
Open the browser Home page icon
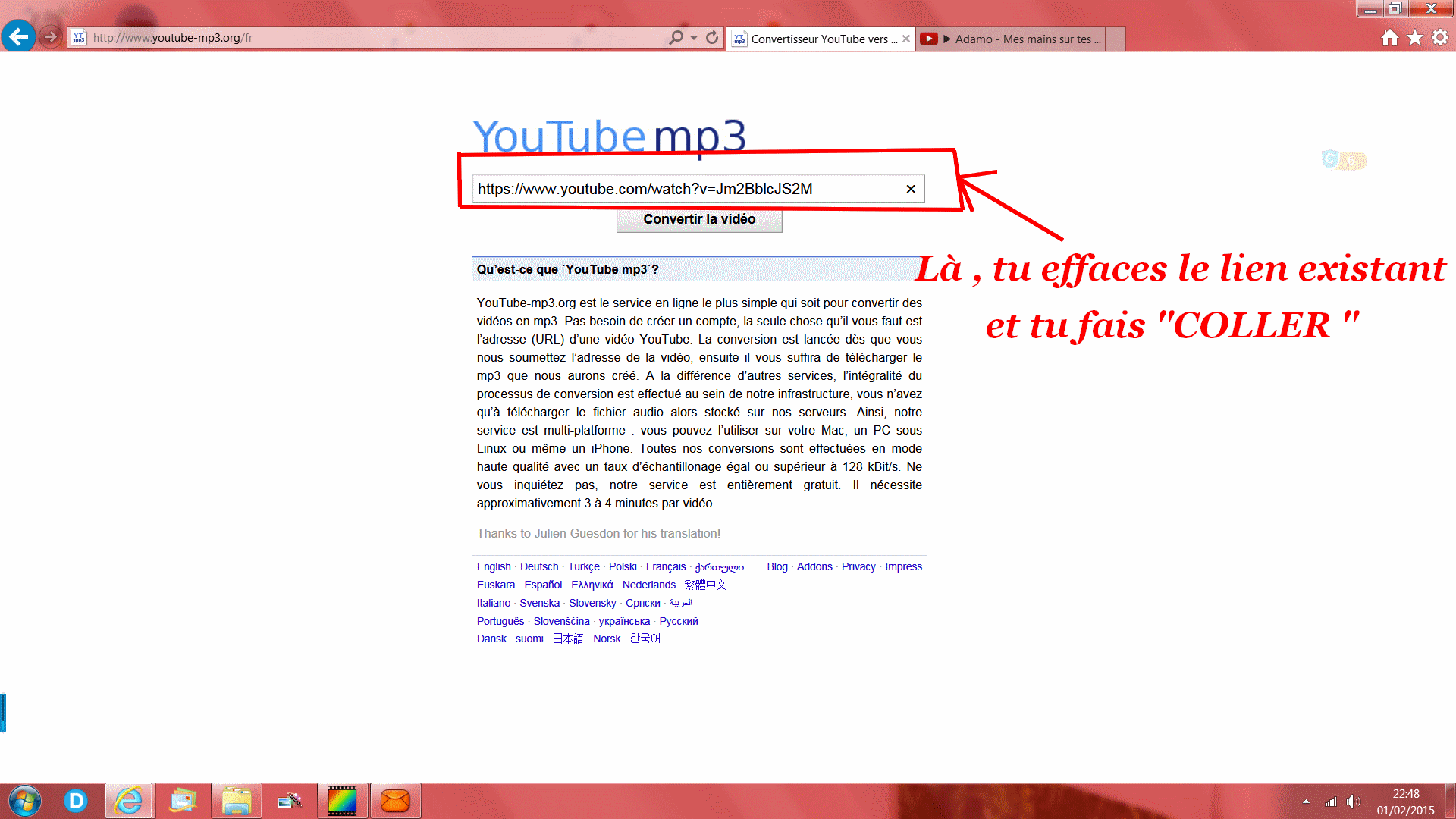pyautogui.click(x=1389, y=38)
